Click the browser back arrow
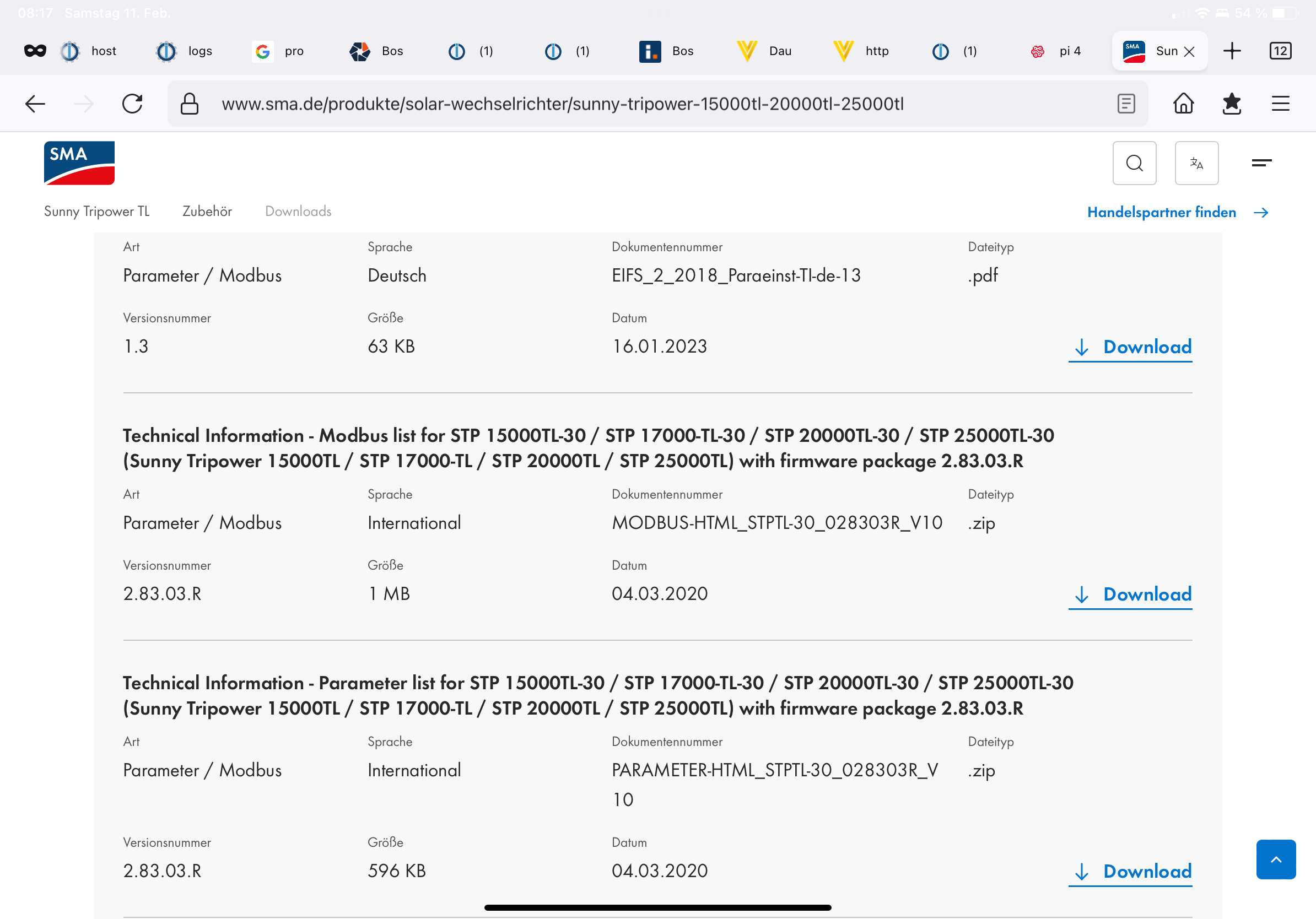This screenshot has width=1316, height=919. click(35, 104)
